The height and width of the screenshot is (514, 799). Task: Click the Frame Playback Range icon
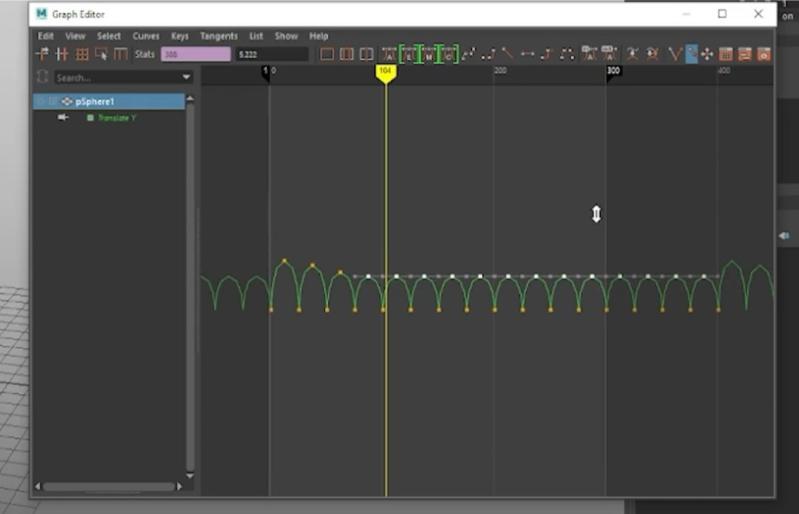coord(347,54)
